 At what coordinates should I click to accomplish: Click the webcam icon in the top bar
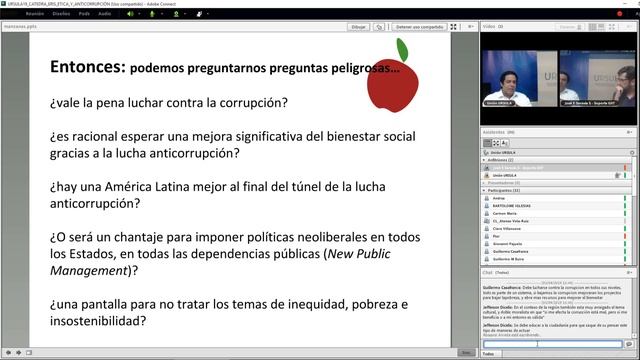tap(176, 14)
